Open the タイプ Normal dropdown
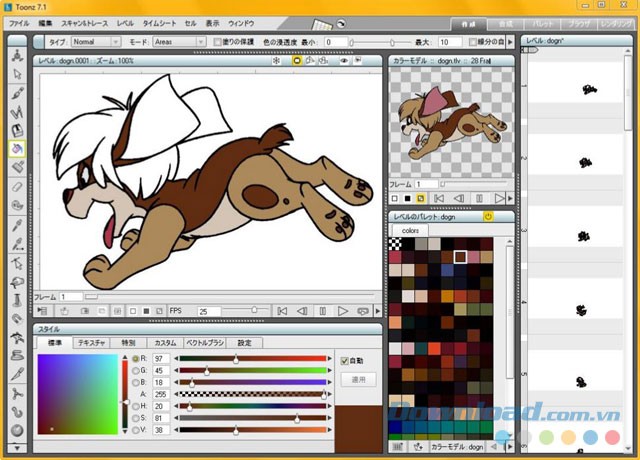This screenshot has width=640, height=460. (96, 42)
